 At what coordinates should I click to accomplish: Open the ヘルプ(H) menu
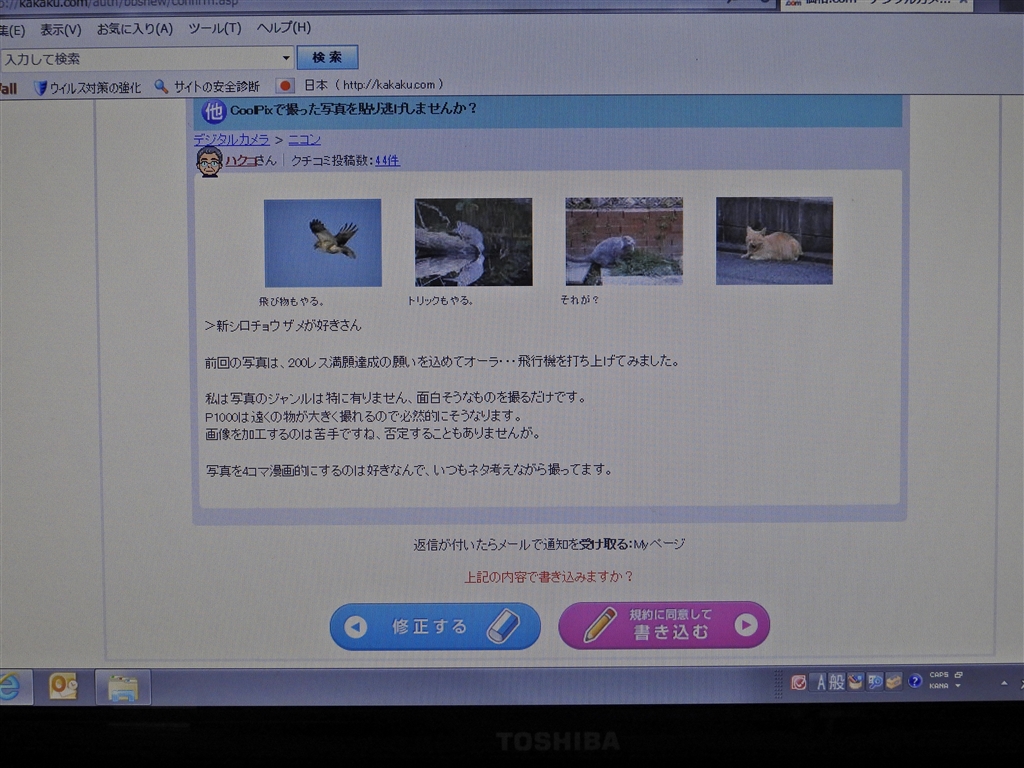(283, 27)
